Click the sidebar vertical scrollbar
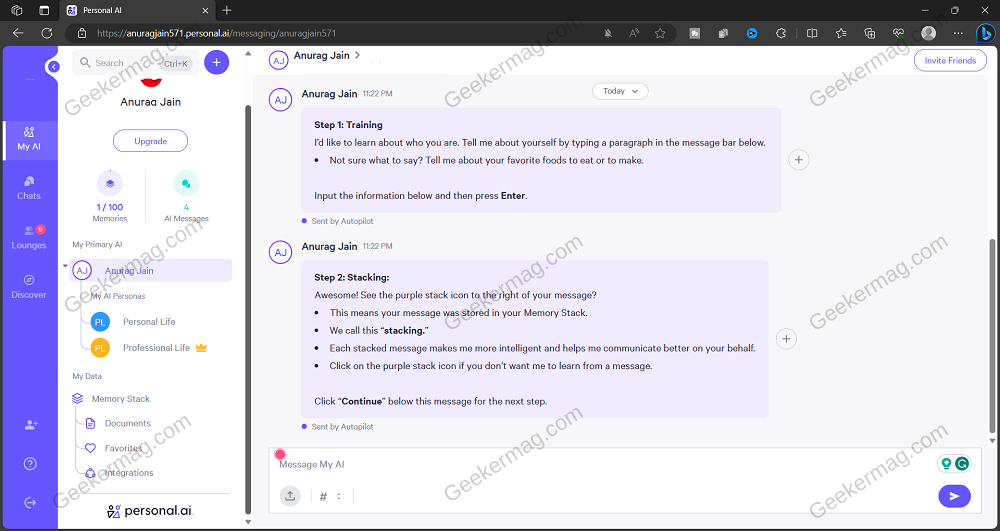Image resolution: width=1000 pixels, height=531 pixels. pyautogui.click(x=248, y=309)
